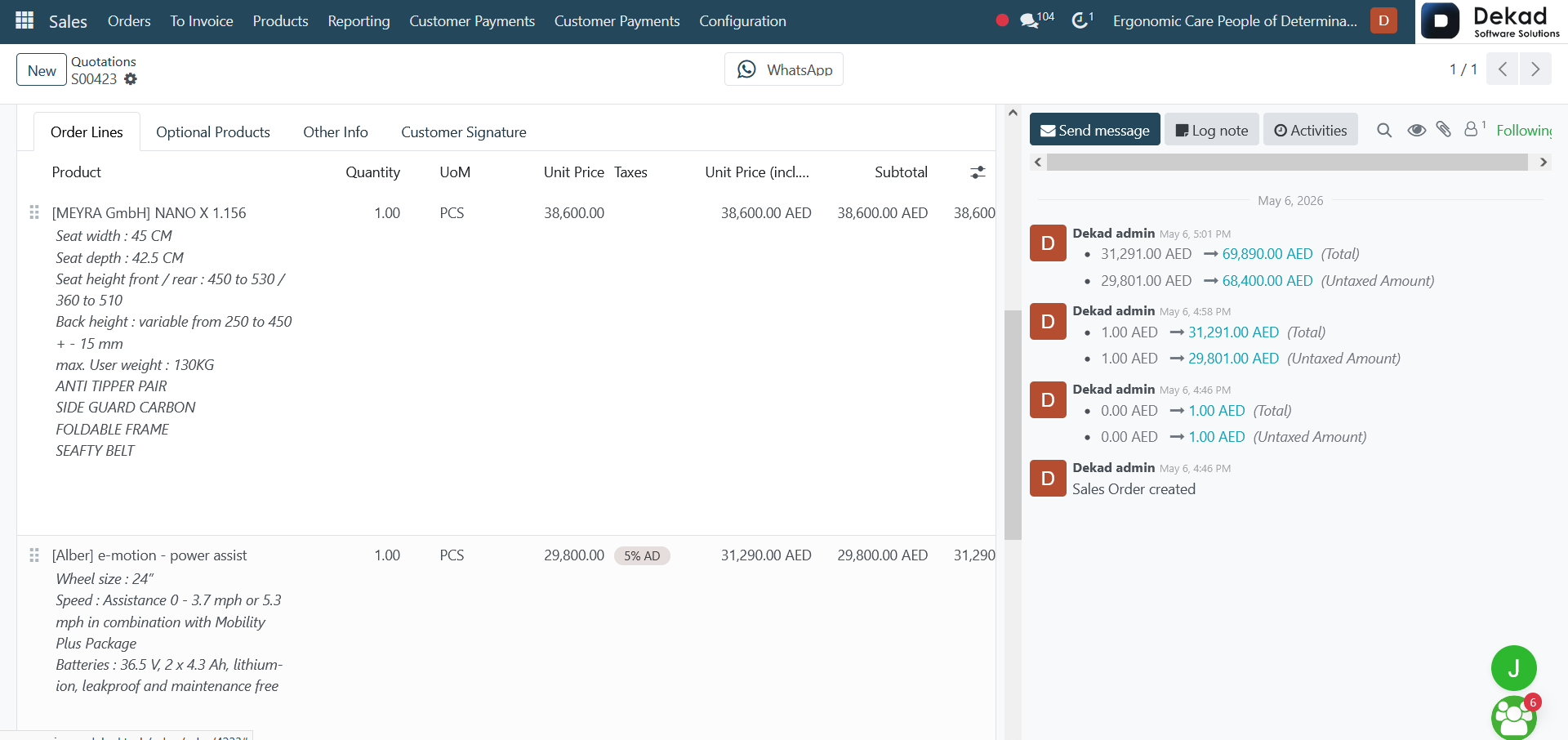
Task: Click Dekad admin avatar on Sales Order created
Action: click(x=1048, y=479)
